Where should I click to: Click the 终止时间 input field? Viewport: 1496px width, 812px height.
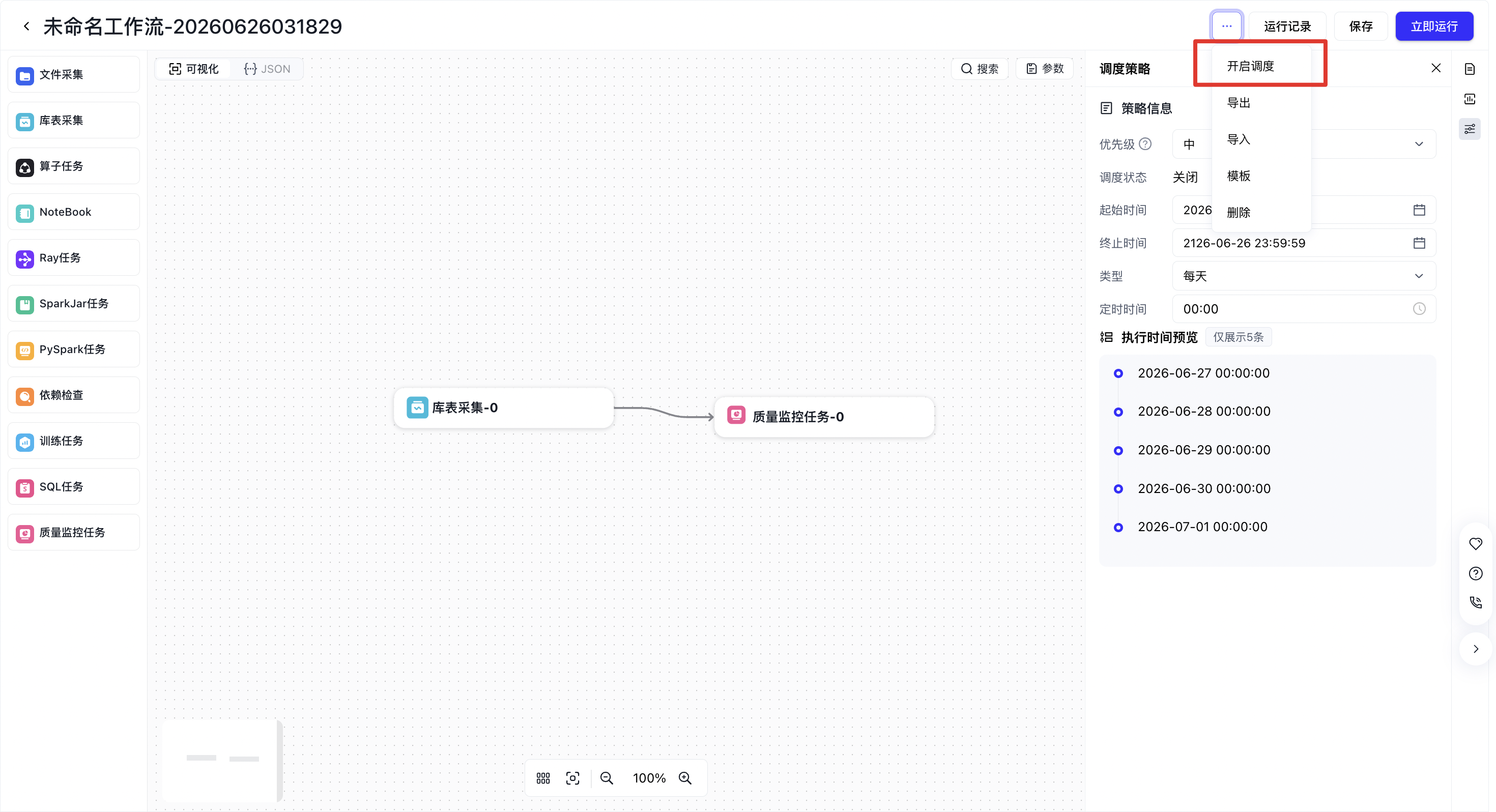click(1304, 243)
